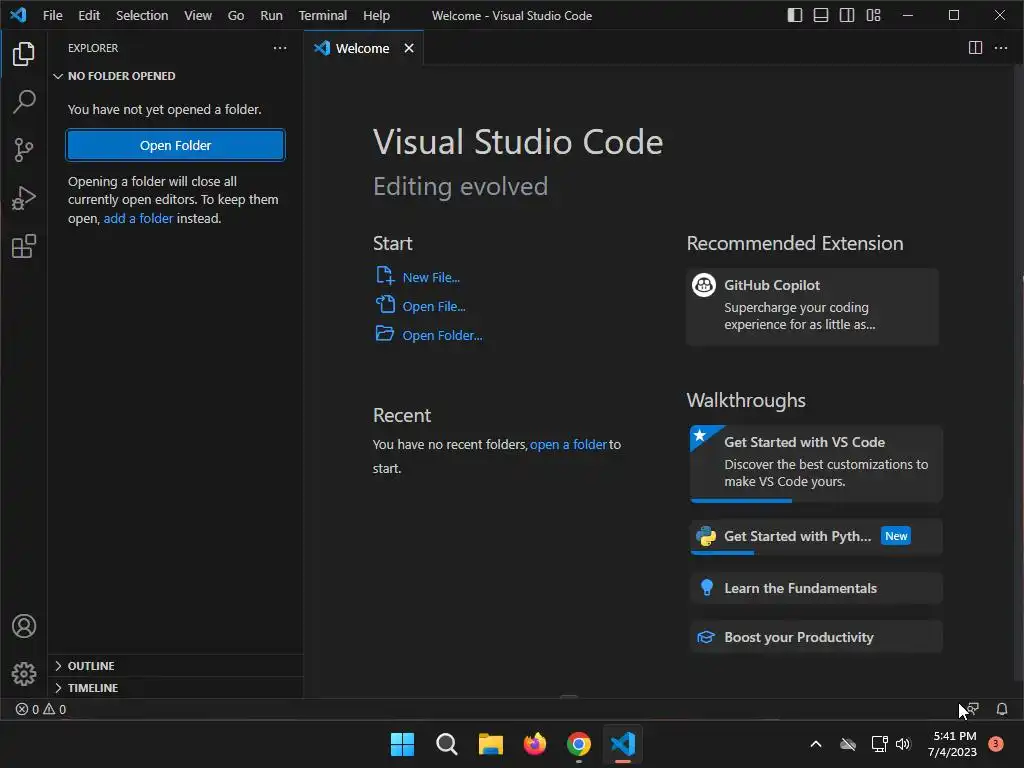
Task: Open the Source Control view
Action: tap(24, 150)
